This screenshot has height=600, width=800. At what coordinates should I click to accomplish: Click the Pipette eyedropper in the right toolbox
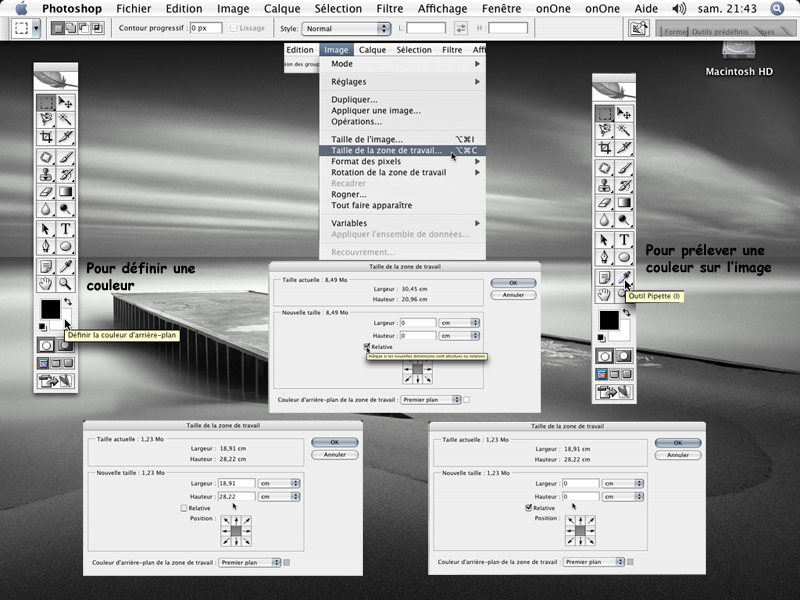(x=623, y=278)
